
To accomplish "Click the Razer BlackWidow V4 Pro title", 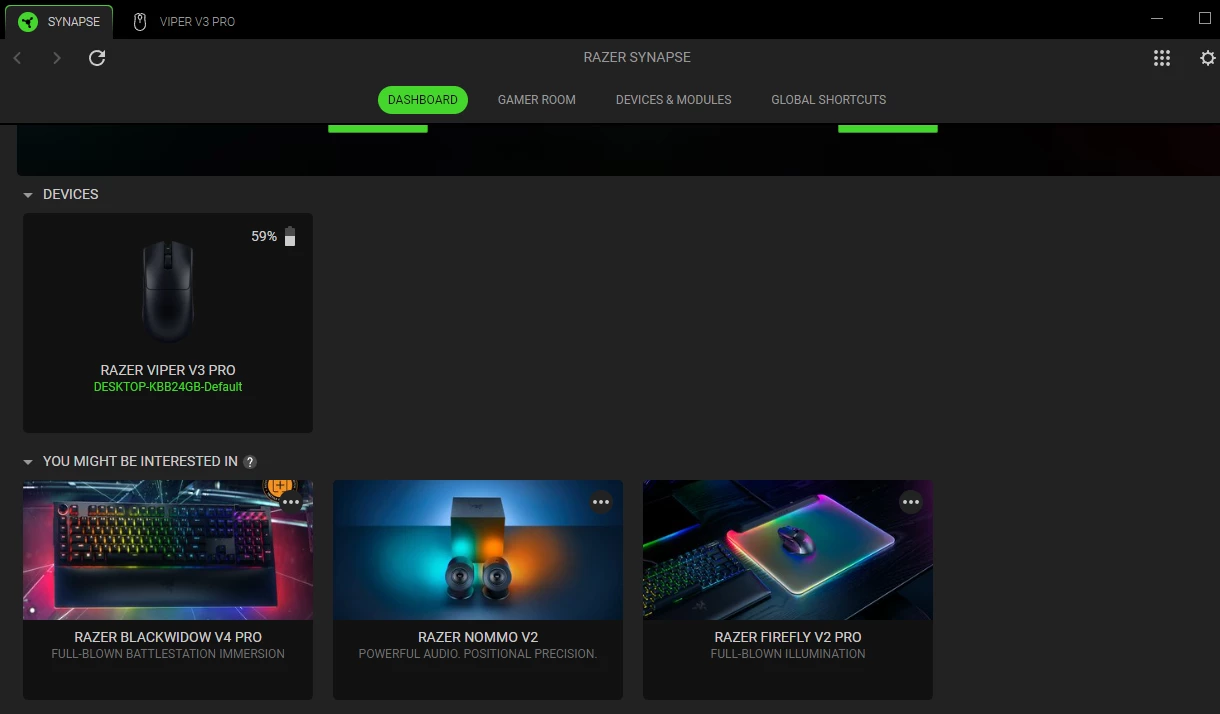I will 168,637.
